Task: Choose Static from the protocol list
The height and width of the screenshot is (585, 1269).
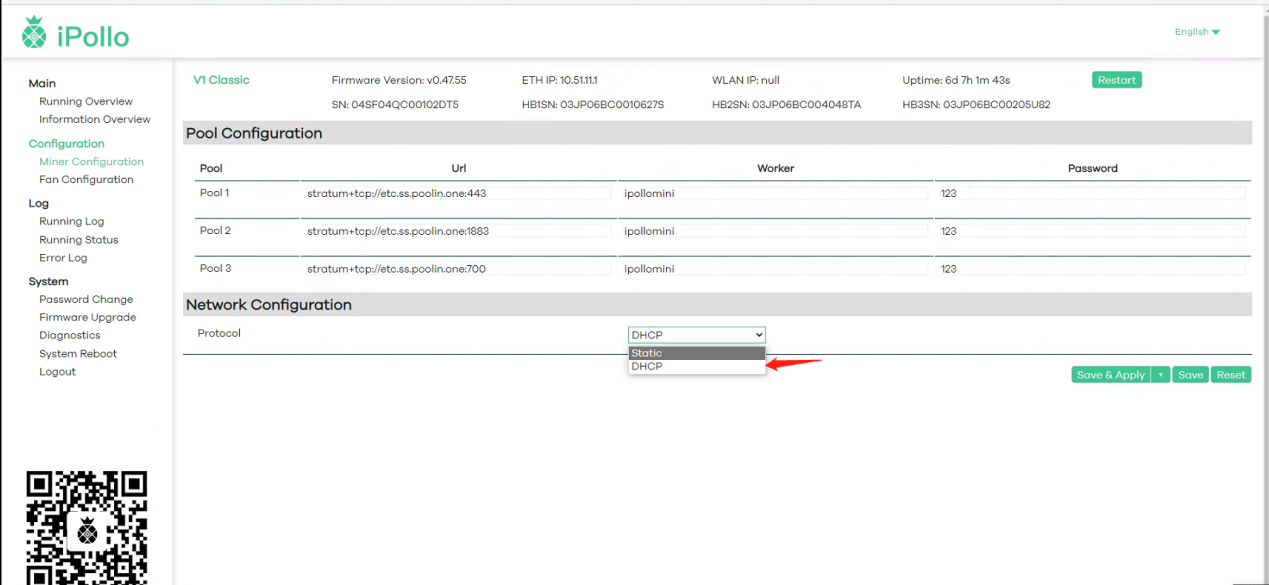Action: pyautogui.click(x=696, y=353)
